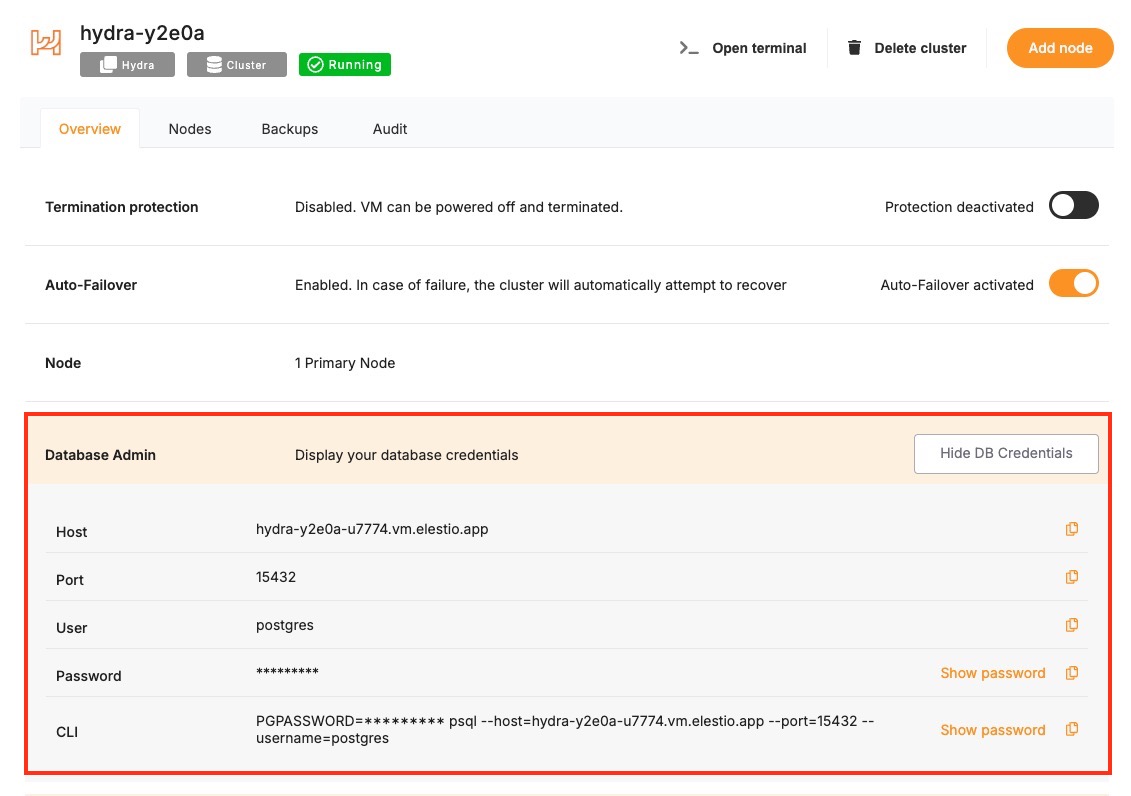Image resolution: width=1131 pixels, height=796 pixels.
Task: Copy the Password field icon
Action: point(1071,673)
